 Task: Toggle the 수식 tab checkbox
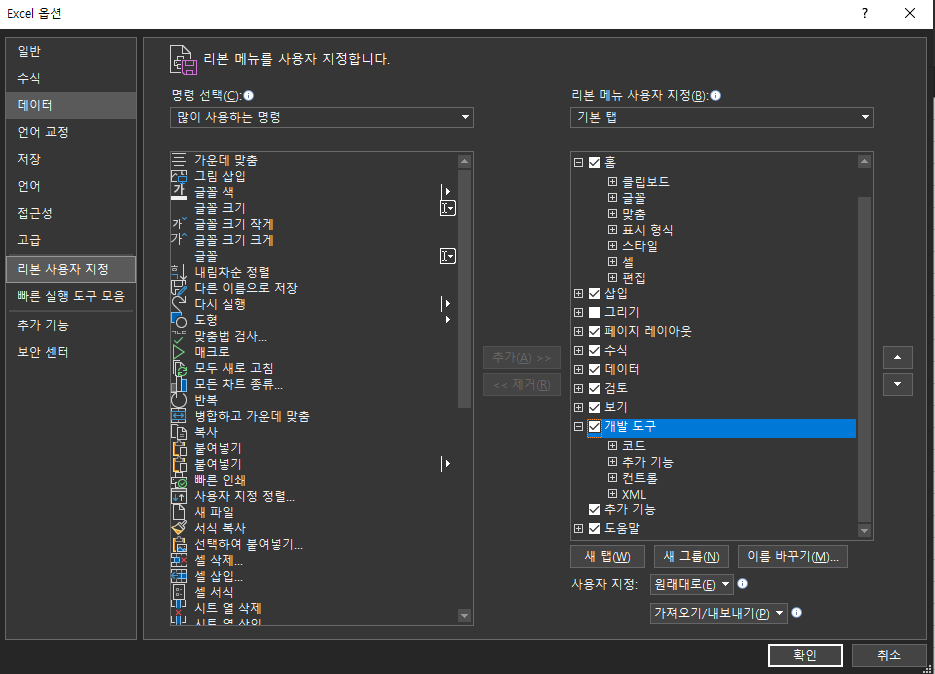point(595,350)
